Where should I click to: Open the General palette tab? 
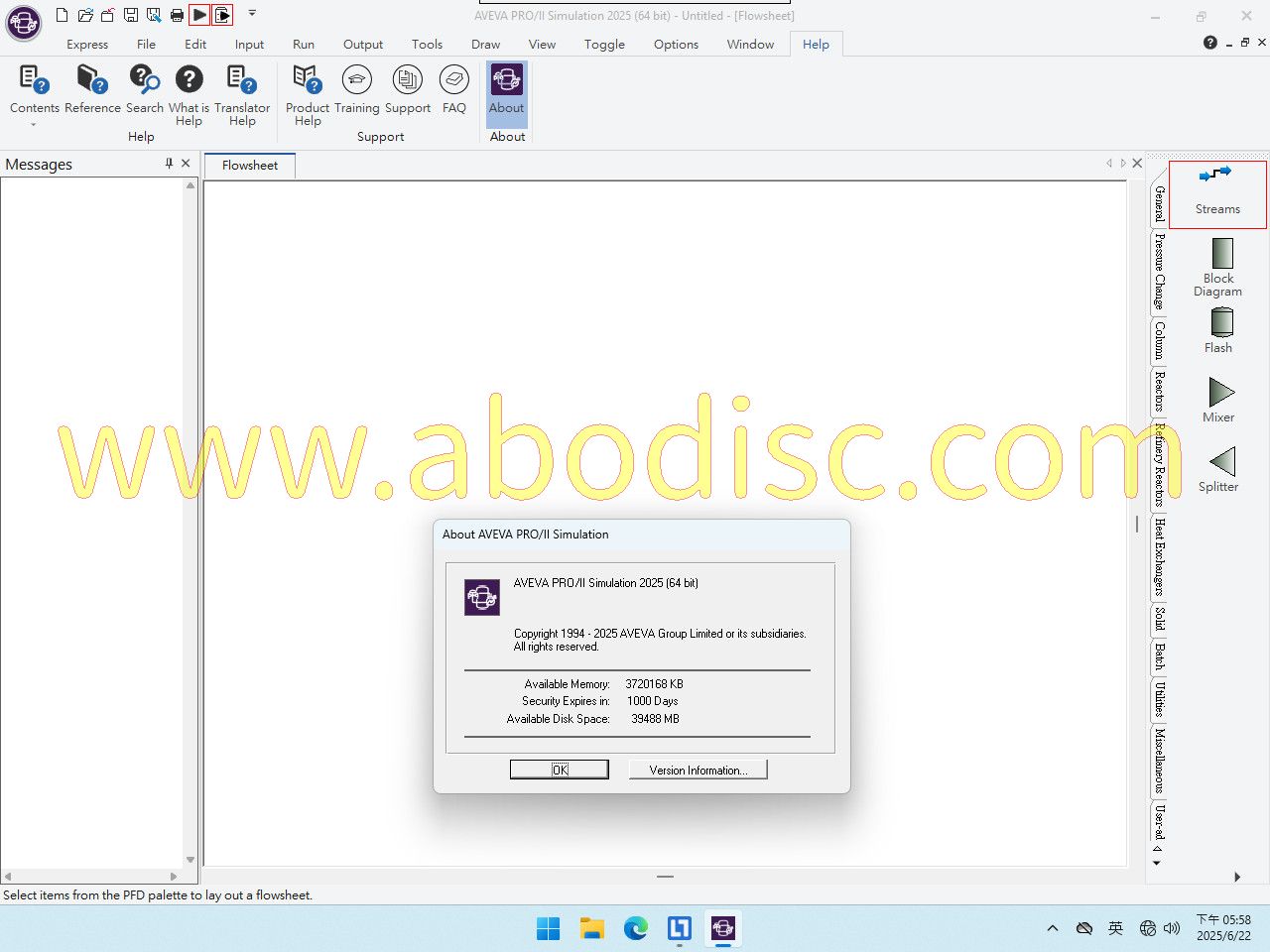click(x=1159, y=204)
